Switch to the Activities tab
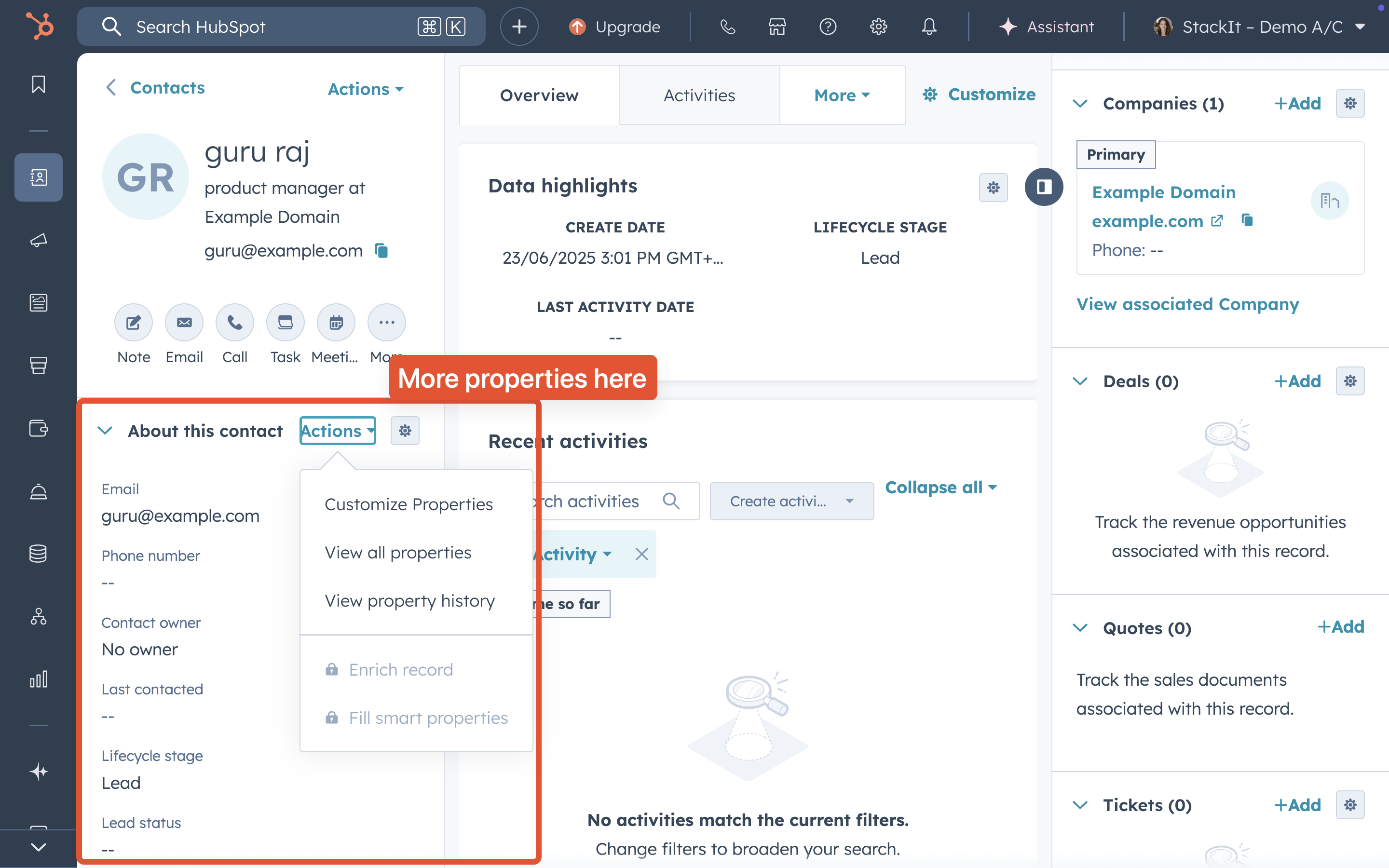Viewport: 1389px width, 868px height. pos(699,95)
